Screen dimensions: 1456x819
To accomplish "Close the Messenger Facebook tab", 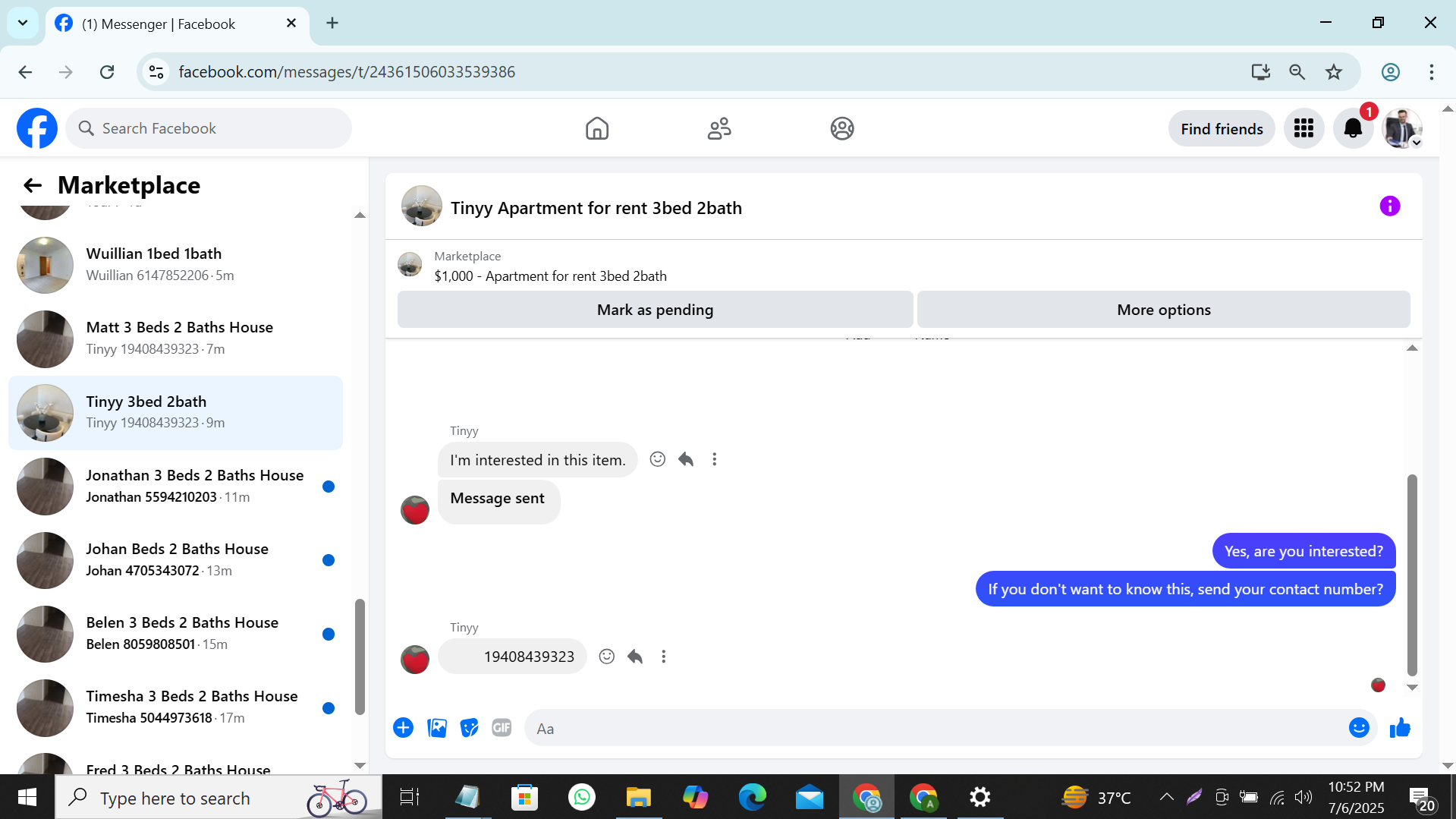I will pyautogui.click(x=291, y=24).
